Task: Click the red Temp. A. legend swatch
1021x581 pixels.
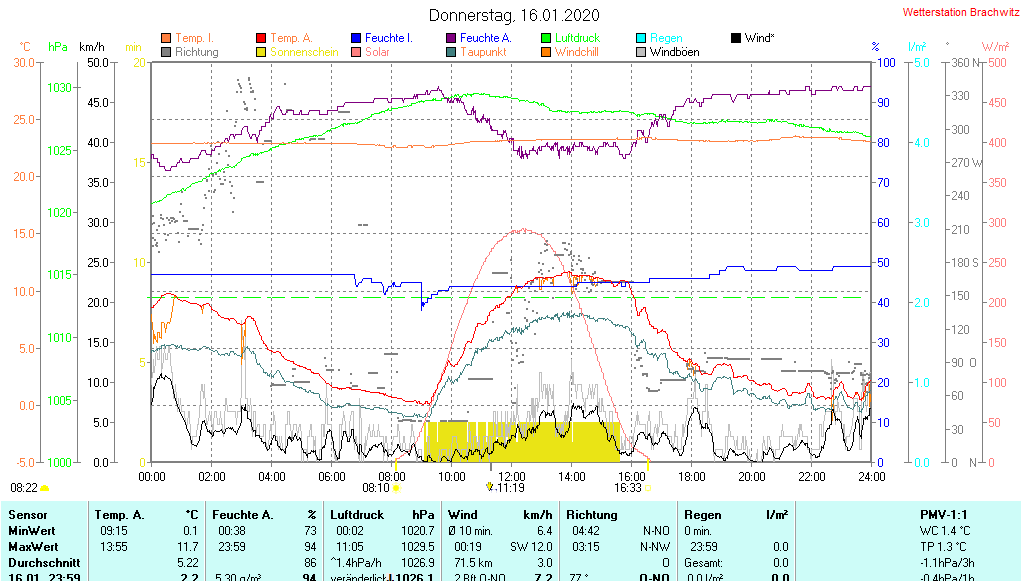Action: (x=262, y=38)
